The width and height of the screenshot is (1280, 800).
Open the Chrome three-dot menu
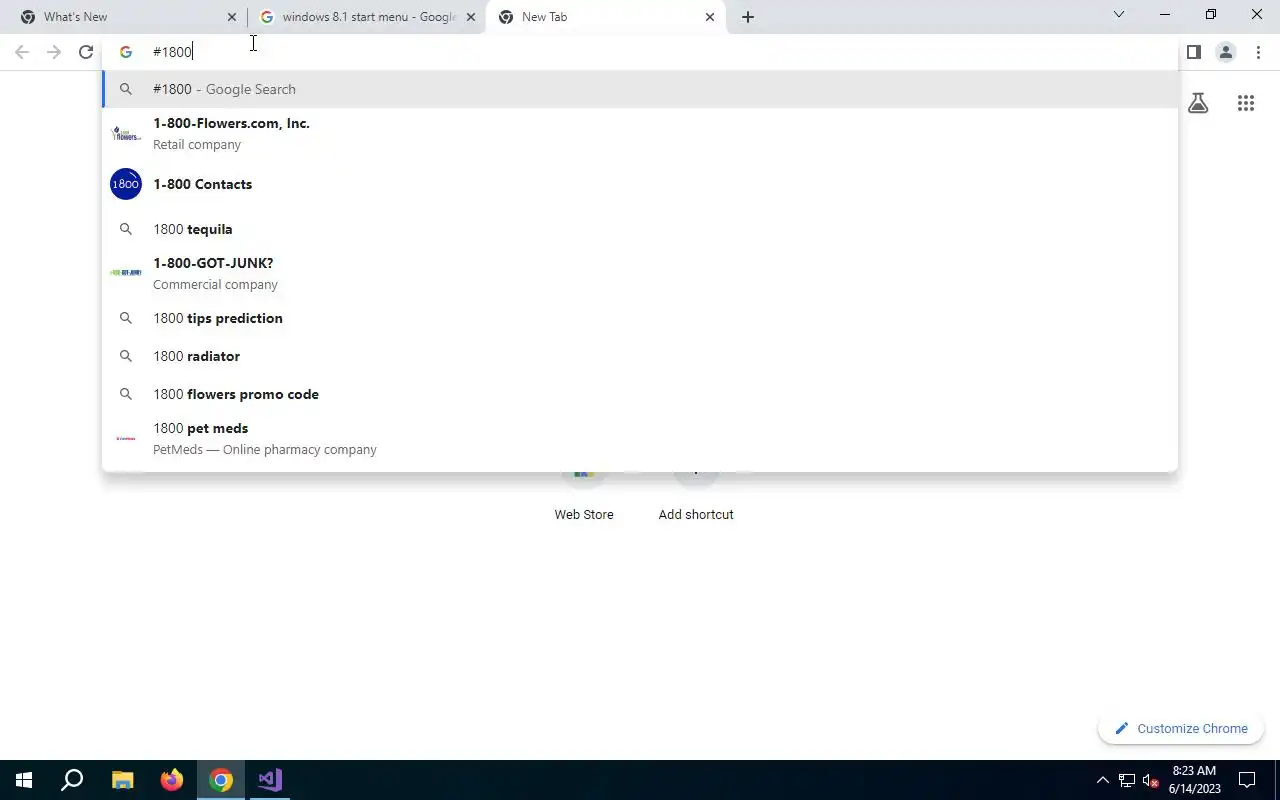[x=1258, y=52]
